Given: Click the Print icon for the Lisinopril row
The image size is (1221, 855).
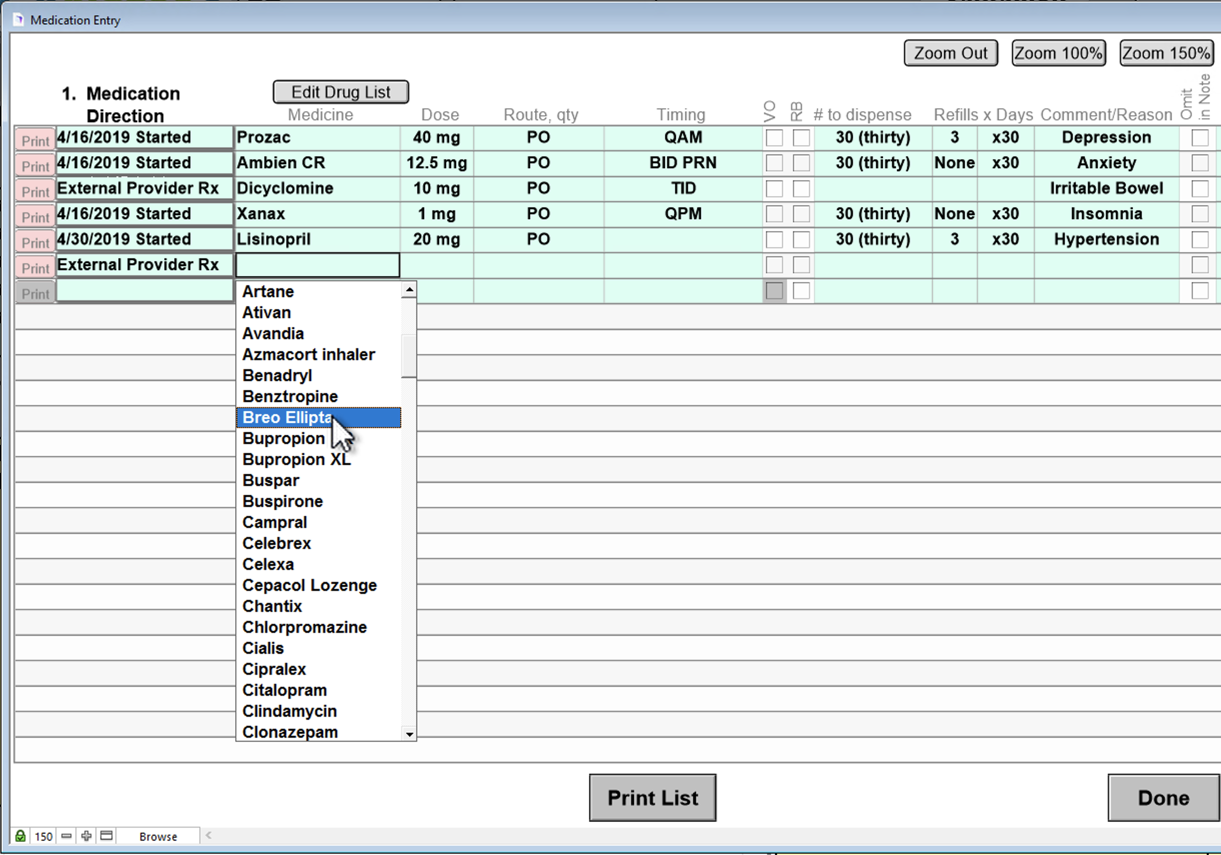Looking at the screenshot, I should tap(35, 243).
